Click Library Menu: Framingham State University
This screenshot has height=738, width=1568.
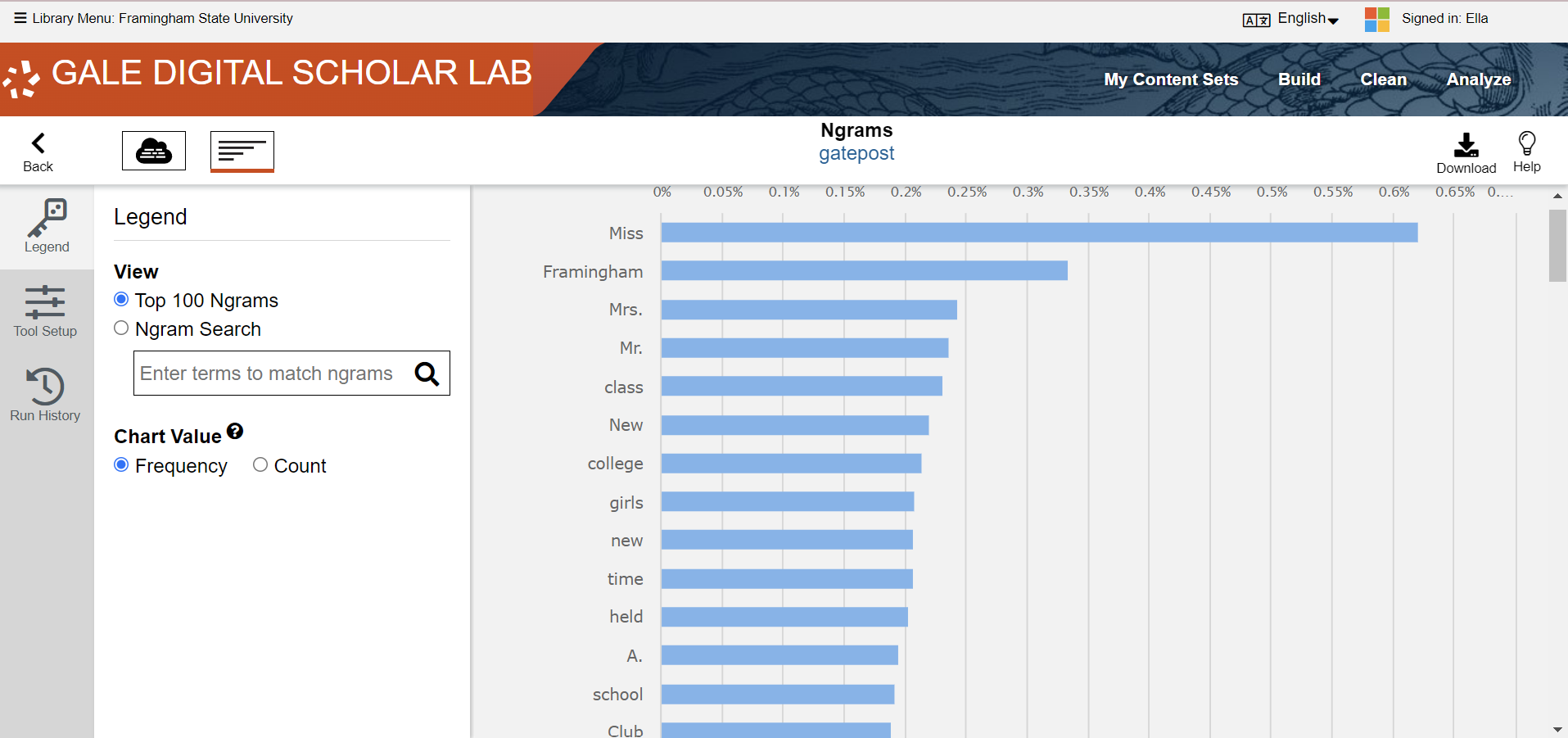(162, 18)
